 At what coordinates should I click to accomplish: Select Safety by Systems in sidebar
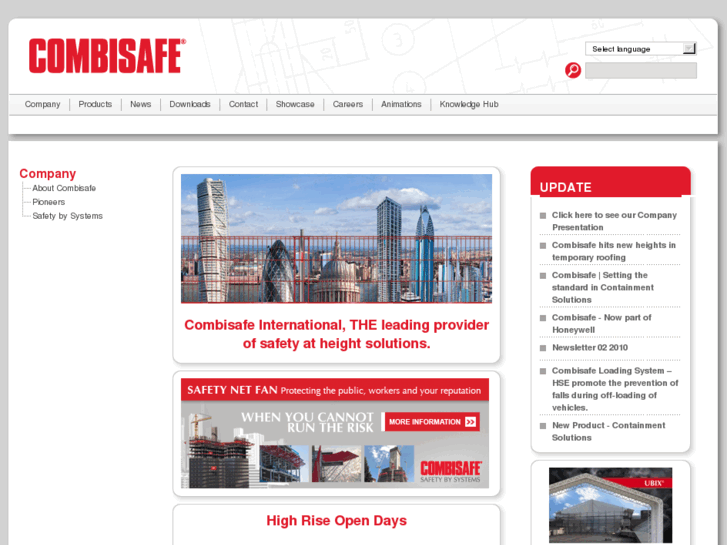coord(68,216)
